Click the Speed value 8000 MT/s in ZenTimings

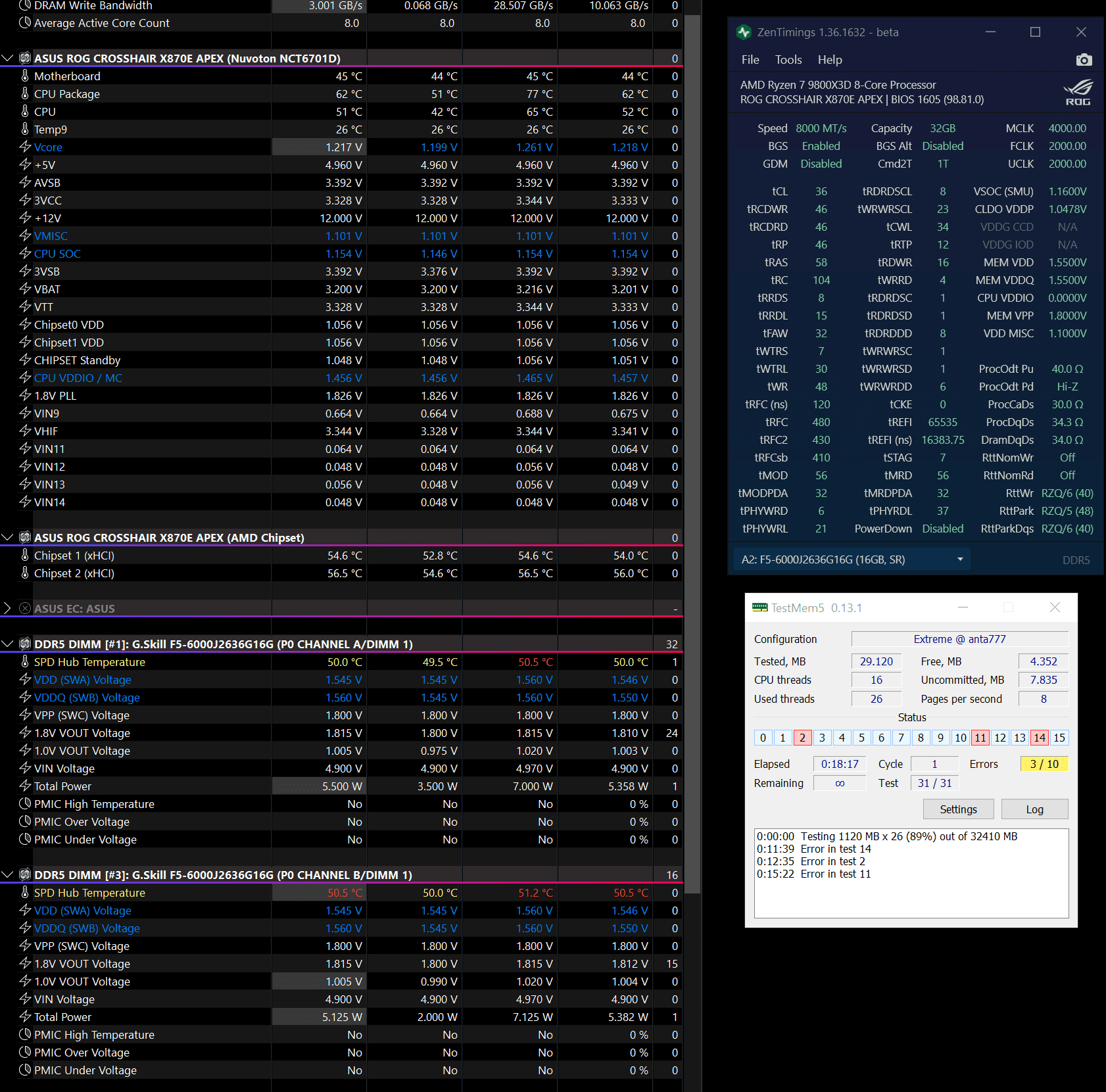pyautogui.click(x=821, y=128)
